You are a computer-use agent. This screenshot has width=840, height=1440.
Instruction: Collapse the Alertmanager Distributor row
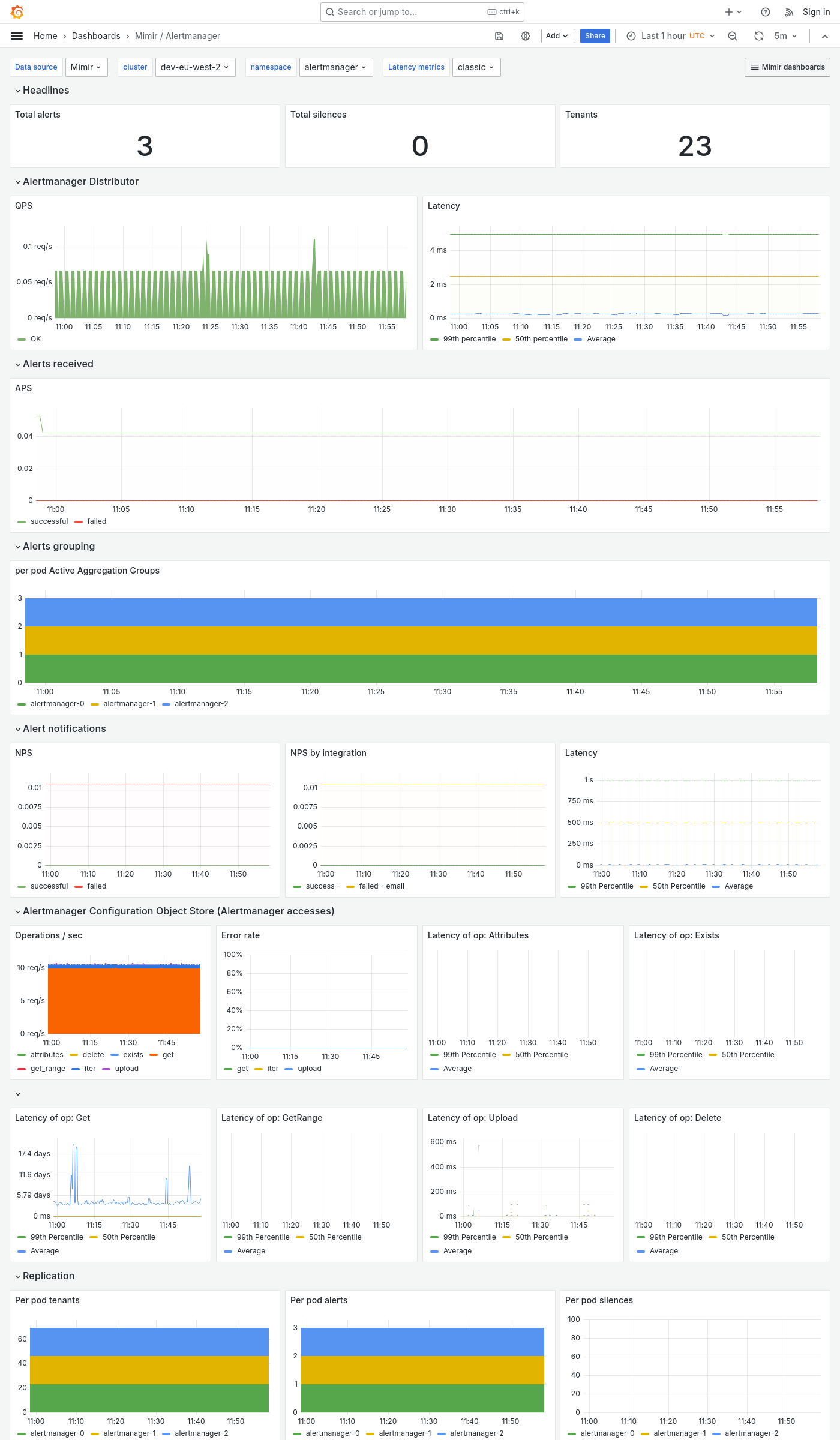(77, 181)
